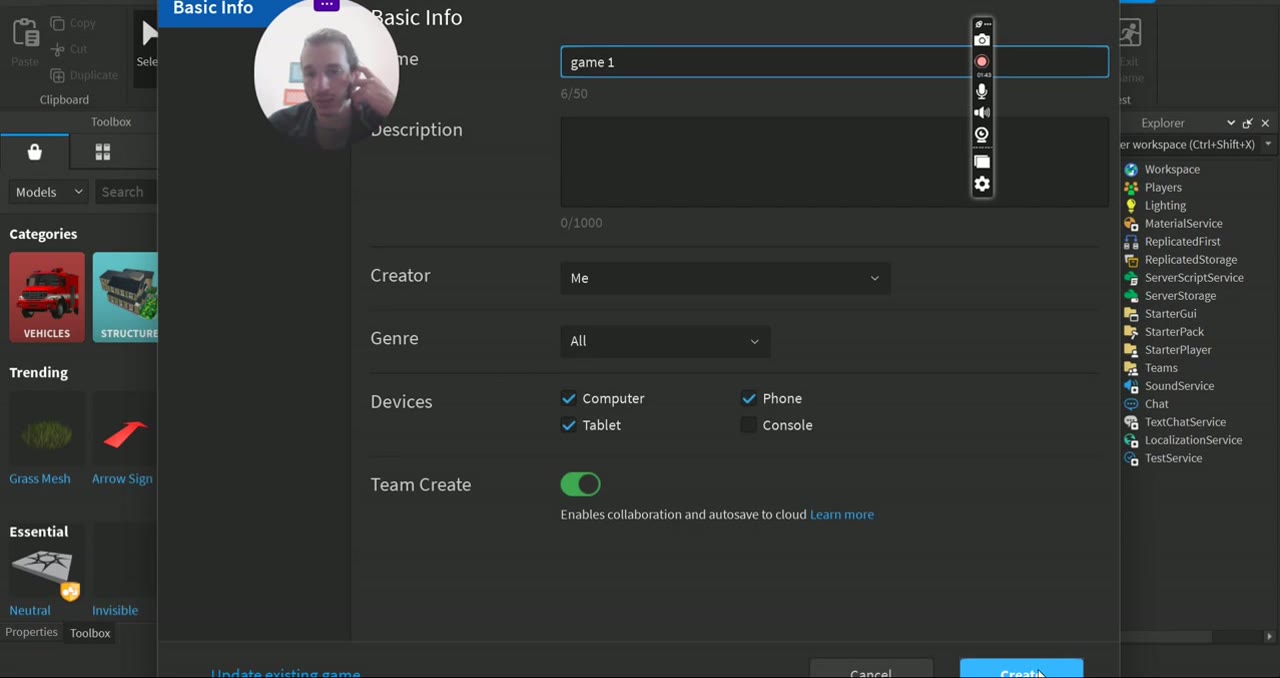Expand the Explorer panel options arrow
The width and height of the screenshot is (1280, 678).
click(x=1231, y=123)
